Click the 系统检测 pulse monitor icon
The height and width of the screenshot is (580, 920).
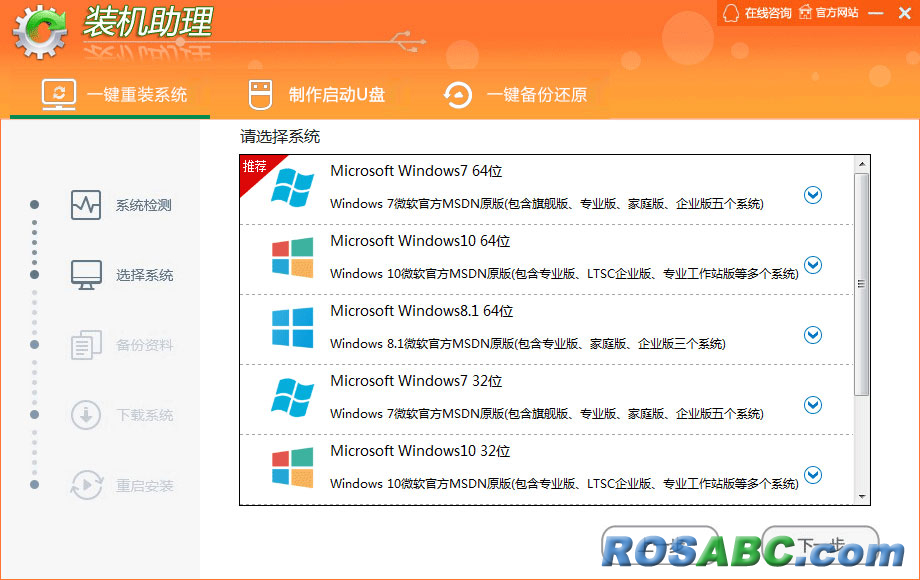(86, 205)
